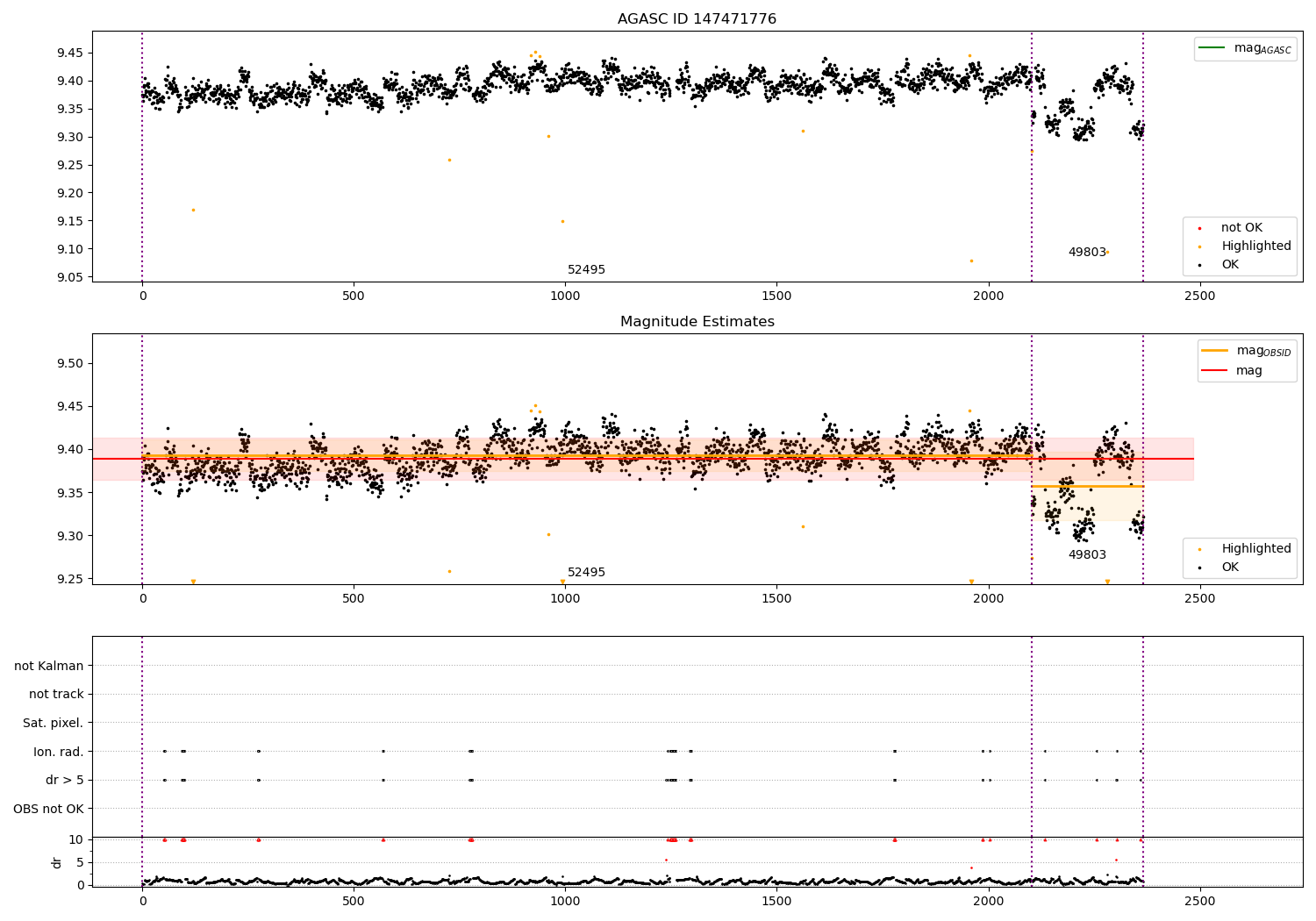Click the '500' x tick under top plot

tap(354, 296)
